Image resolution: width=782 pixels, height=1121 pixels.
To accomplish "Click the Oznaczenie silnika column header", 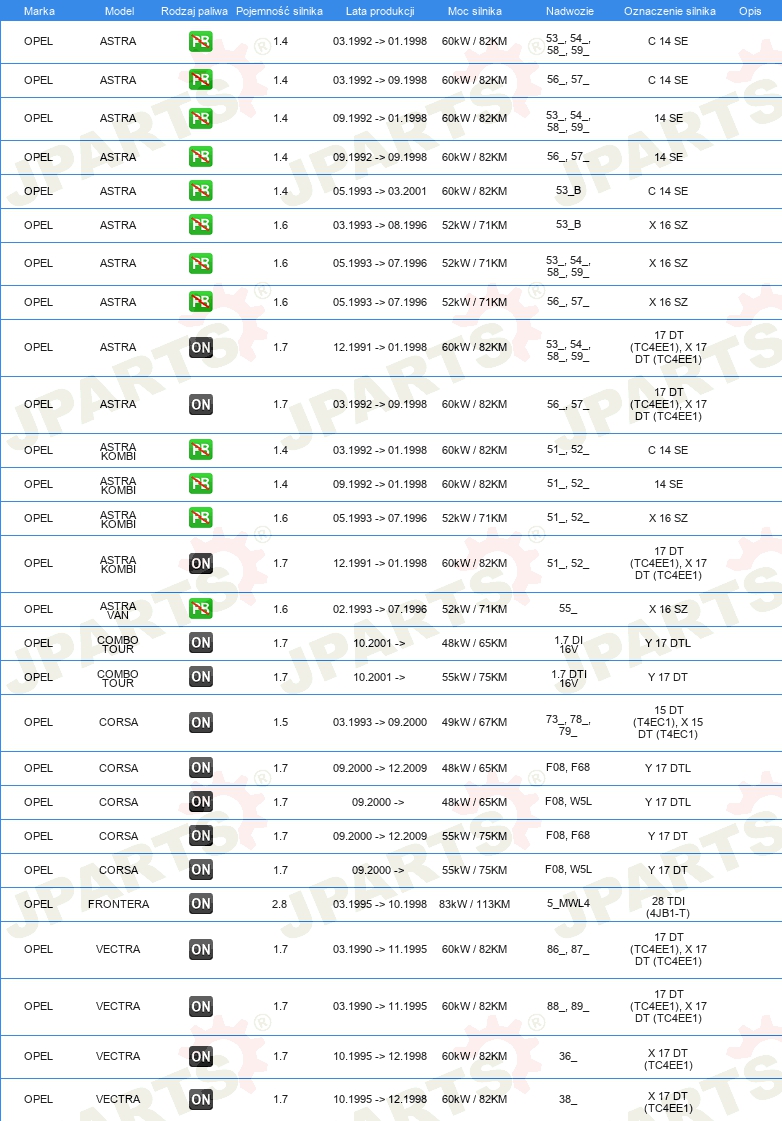I will [x=670, y=11].
